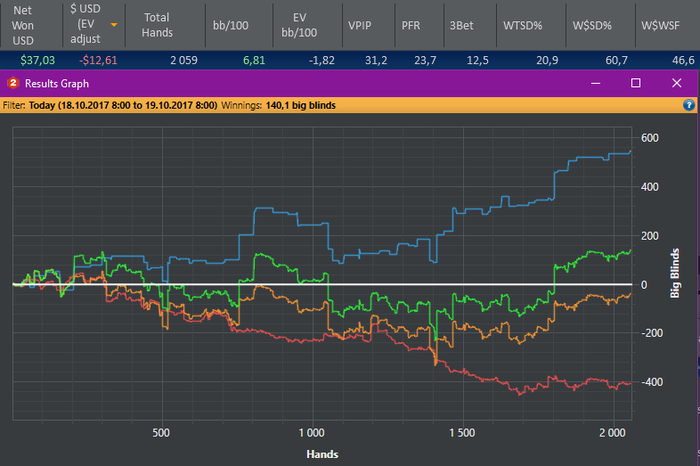Click the 2 059 total hands value
The width and height of the screenshot is (700, 466).
pos(183,60)
